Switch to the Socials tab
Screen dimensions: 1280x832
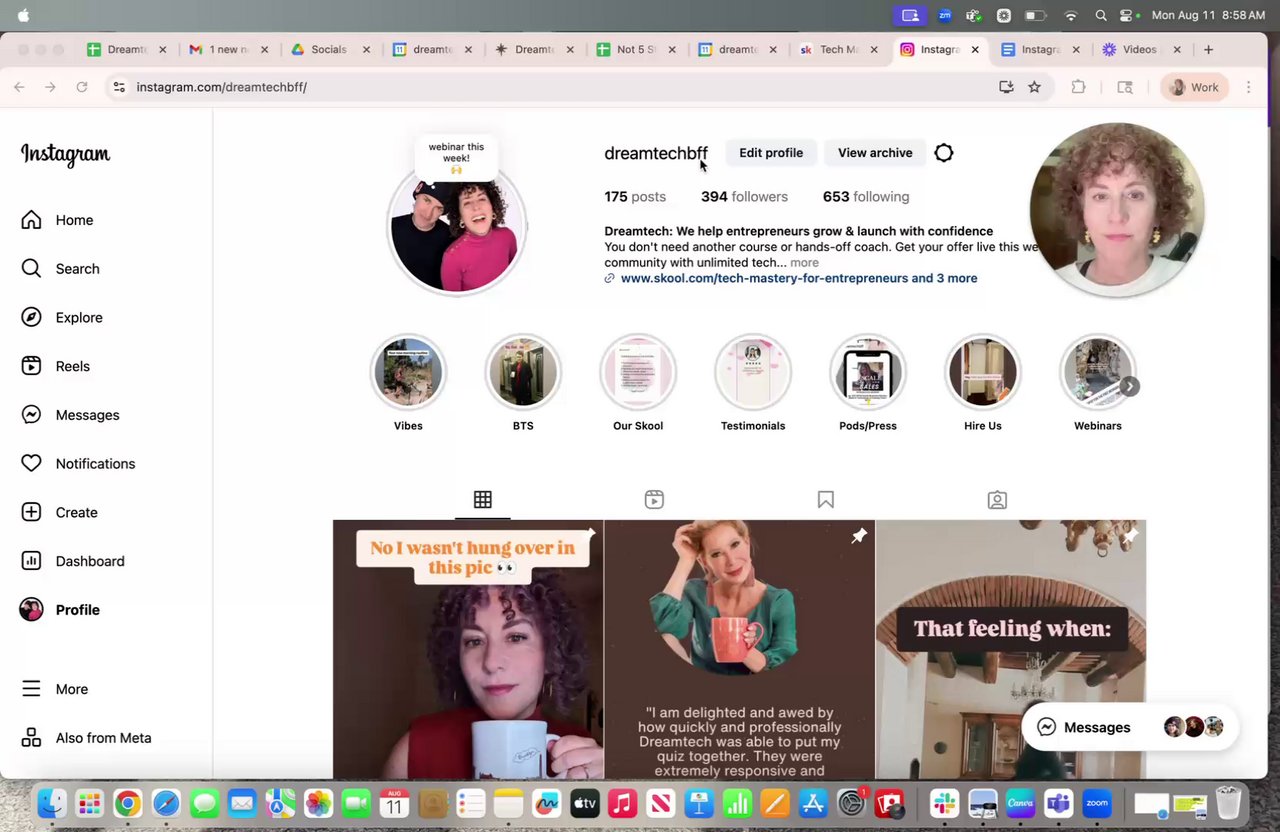pyautogui.click(x=329, y=49)
